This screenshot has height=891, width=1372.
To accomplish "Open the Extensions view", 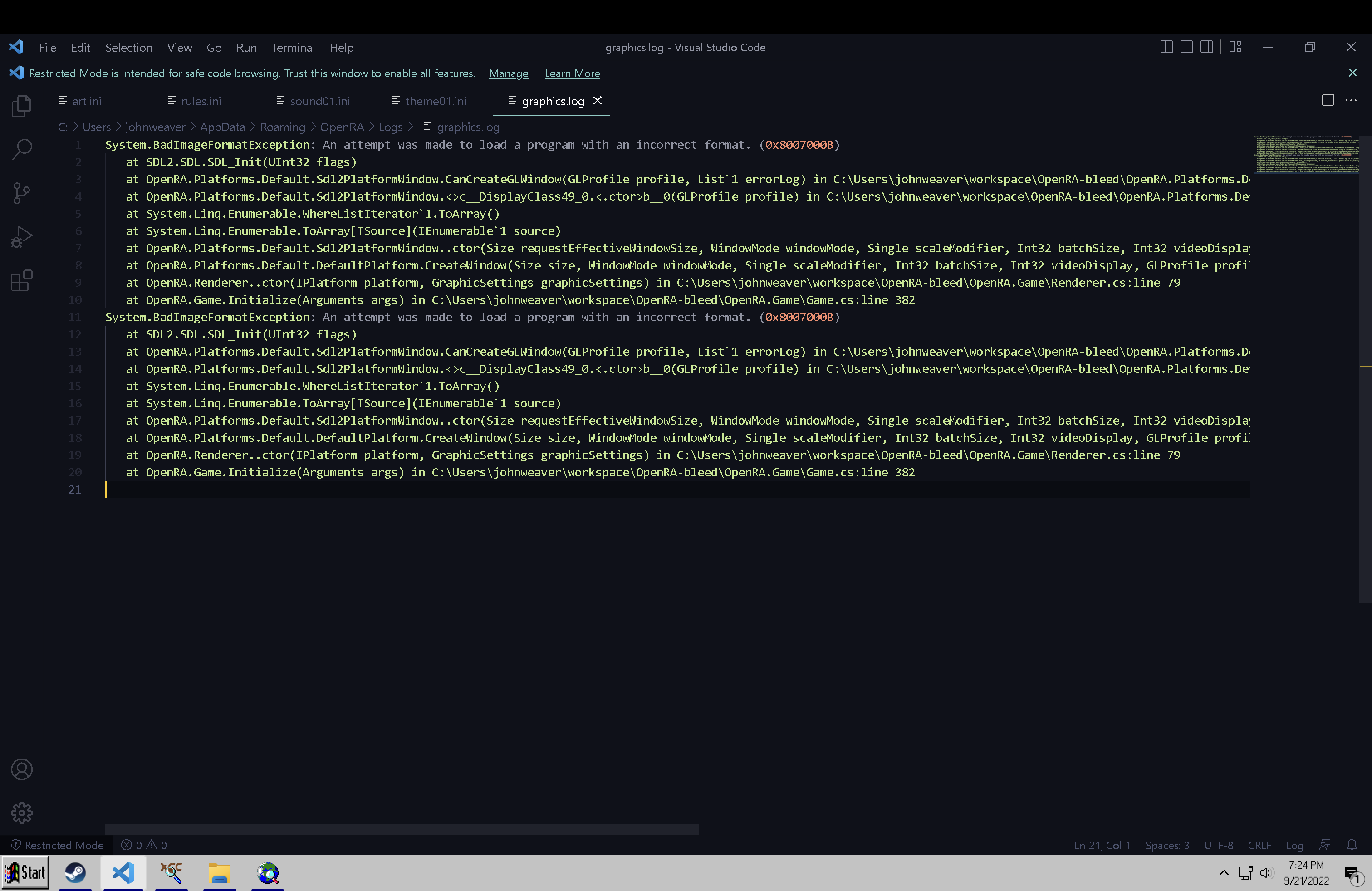I will (x=21, y=281).
